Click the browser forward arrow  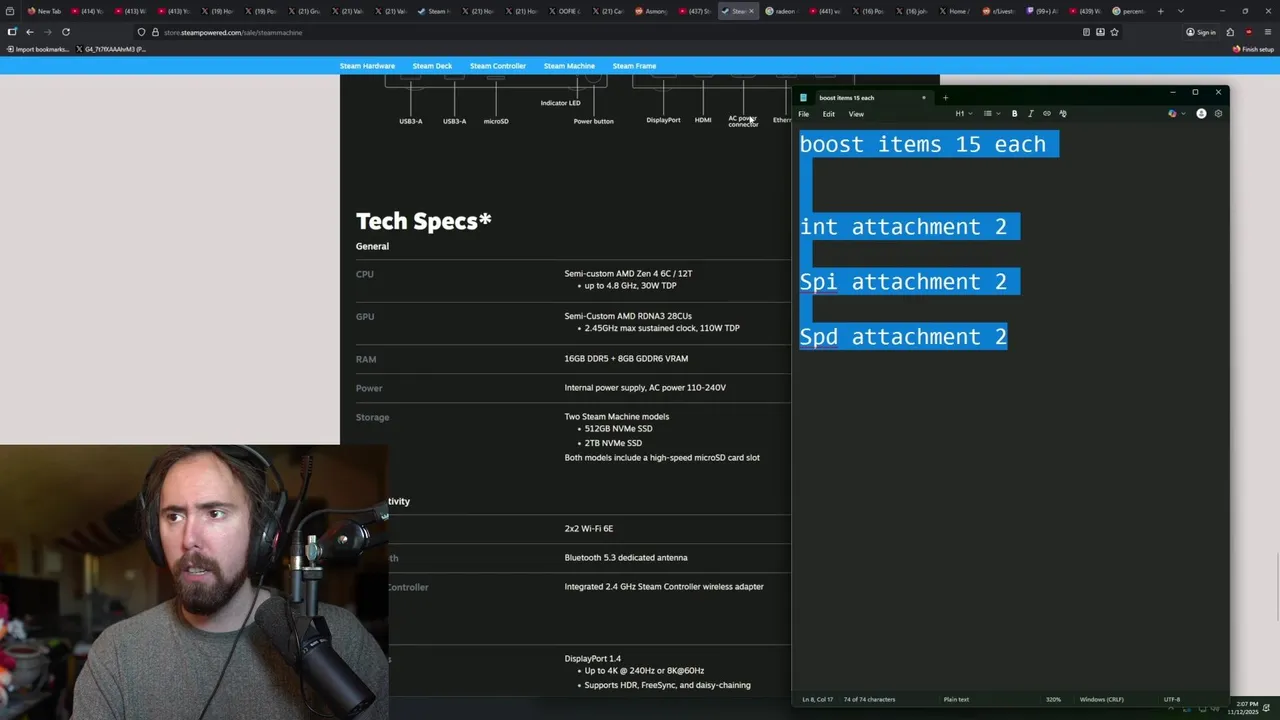tap(47, 32)
